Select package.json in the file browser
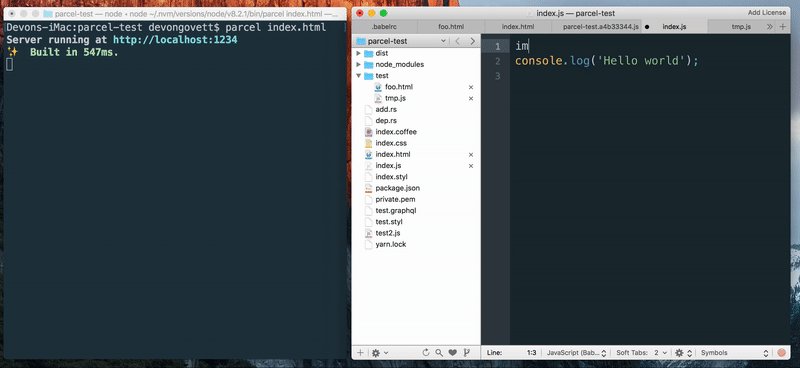The image size is (800, 368). (397, 188)
